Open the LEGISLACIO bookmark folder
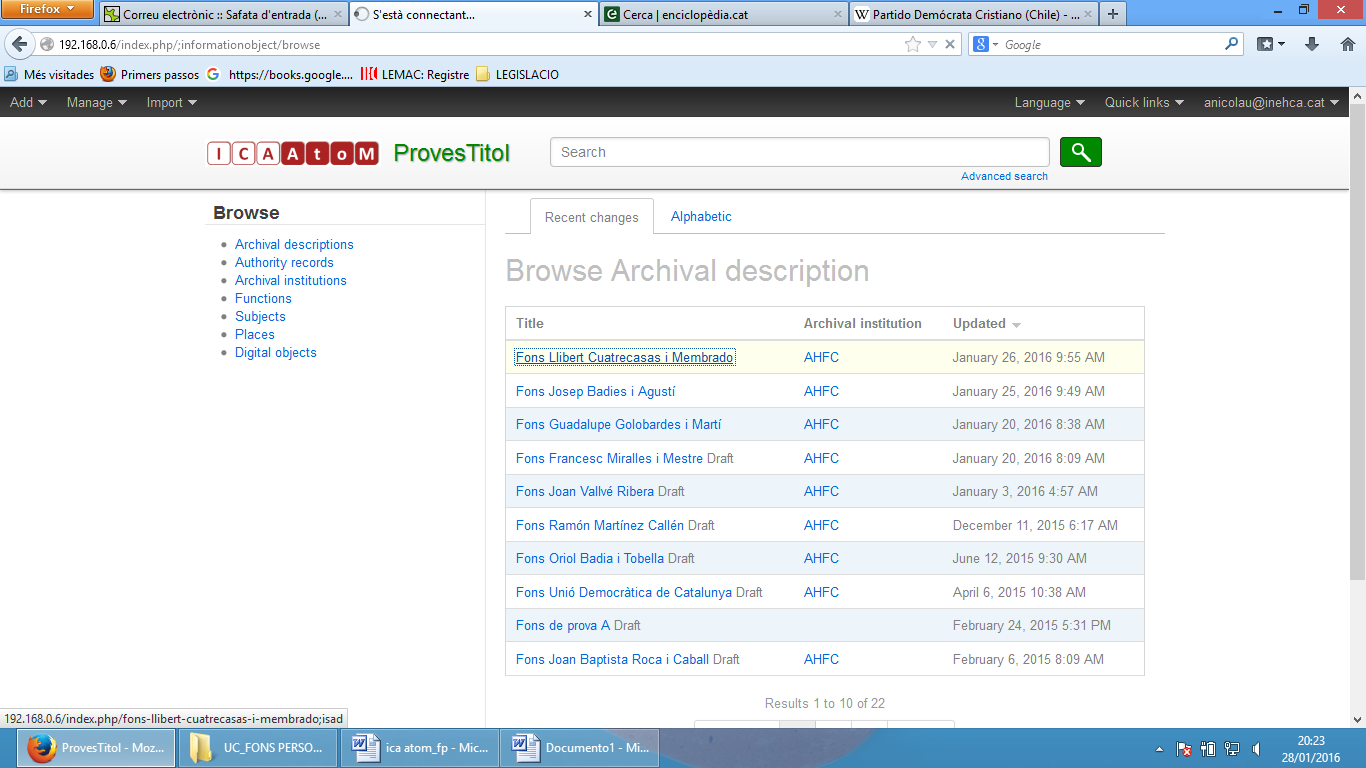1366x768 pixels. coord(517,74)
